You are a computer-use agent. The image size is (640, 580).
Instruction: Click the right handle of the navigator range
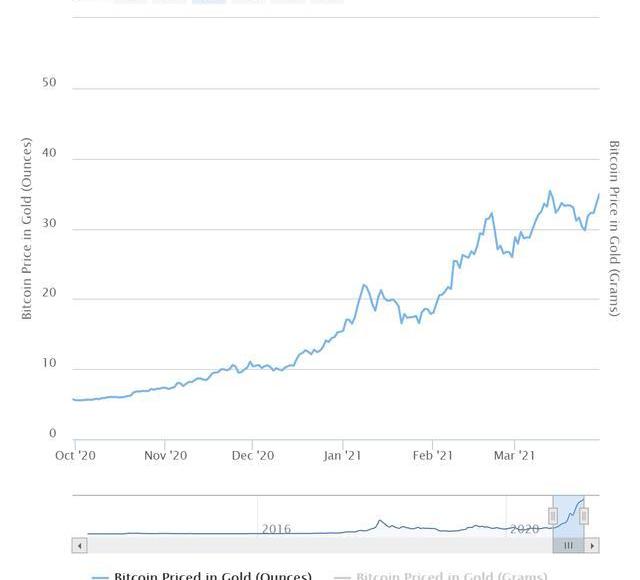[x=584, y=516]
